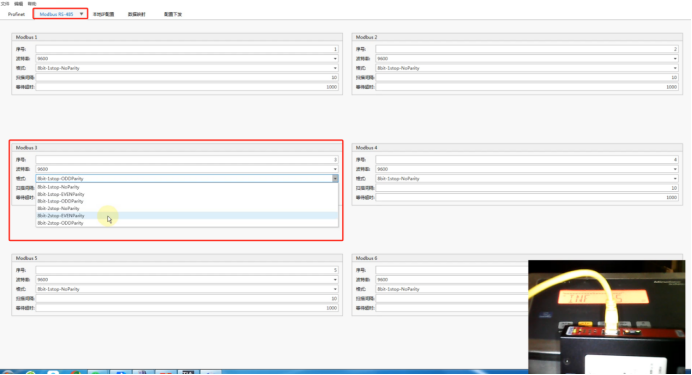Open the Modbus 2 baud rate dropdown
Image resolution: width=692 pixels, height=375 pixels.
pyautogui.click(x=527, y=59)
